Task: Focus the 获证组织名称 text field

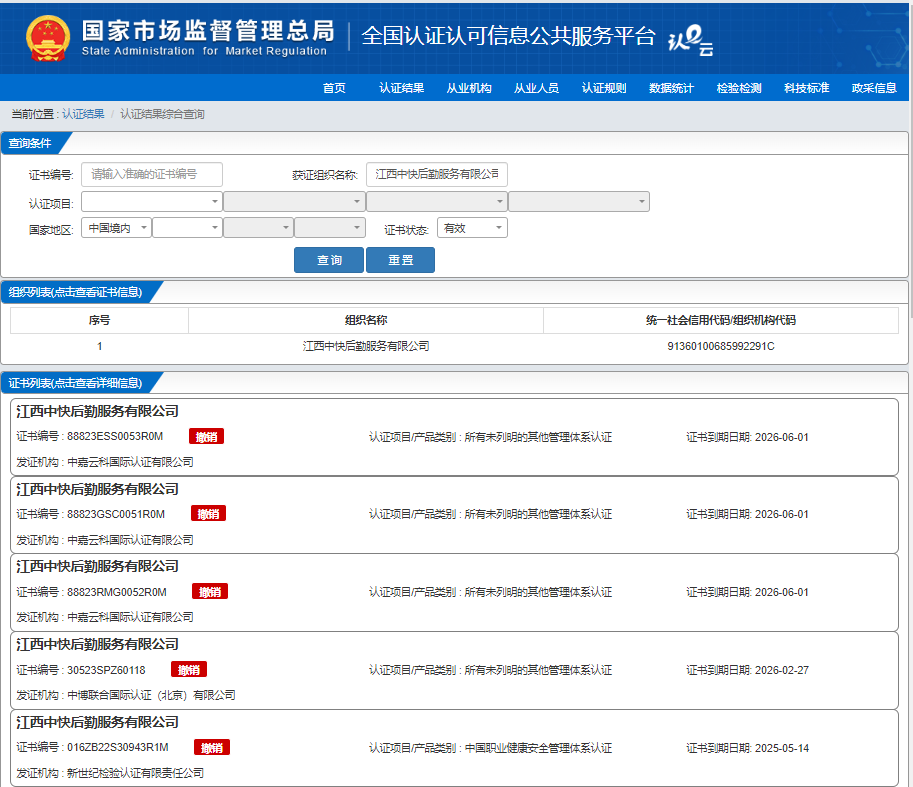Action: [x=436, y=174]
